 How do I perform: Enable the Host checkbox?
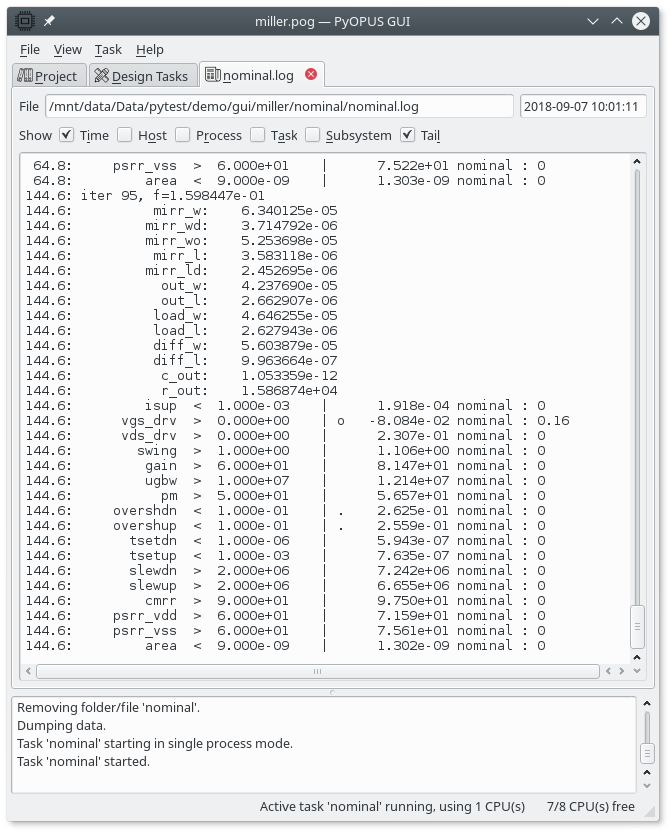[125, 135]
